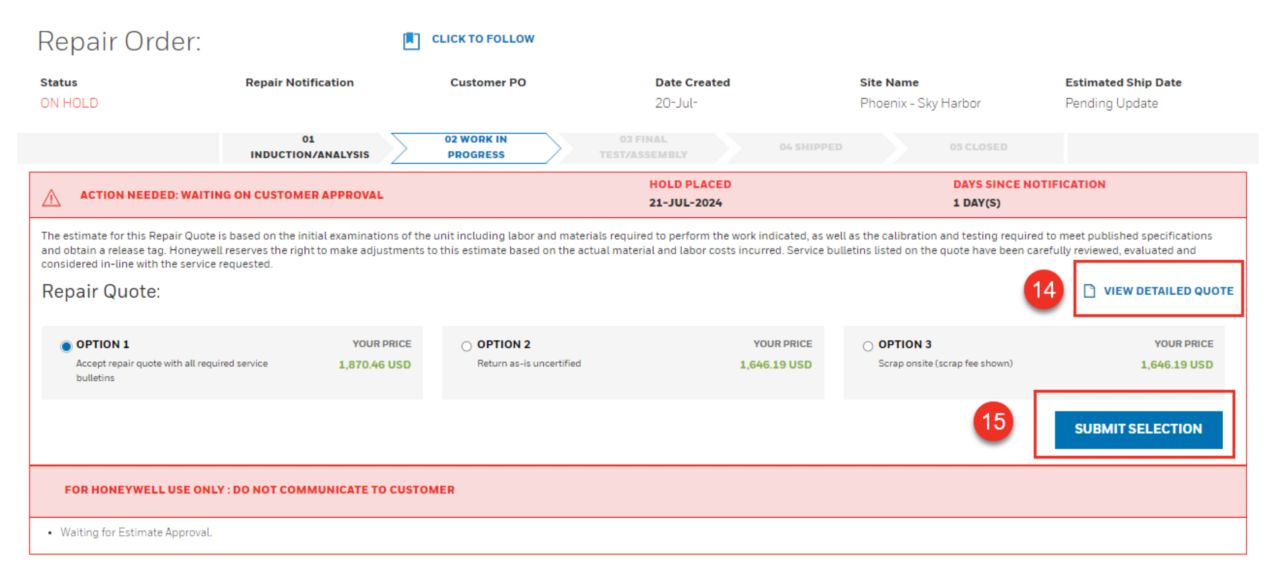Click the Customer PO column label
1276x576 pixels.
(x=488, y=82)
